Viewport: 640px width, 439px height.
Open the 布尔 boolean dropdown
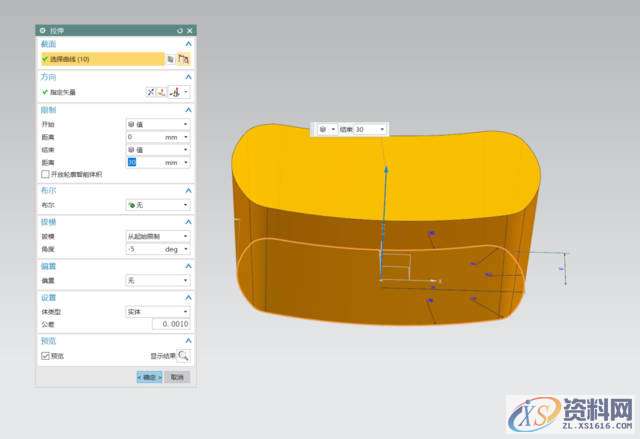point(157,204)
